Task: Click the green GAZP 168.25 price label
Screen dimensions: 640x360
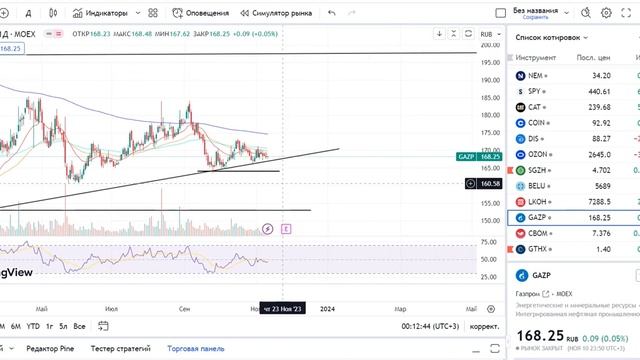Action: click(479, 157)
